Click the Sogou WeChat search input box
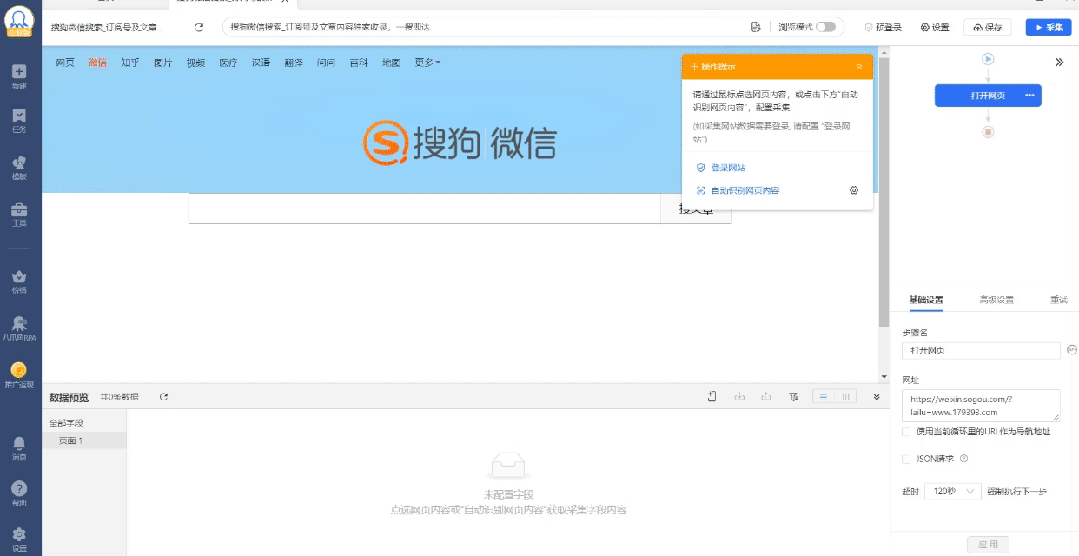Viewport: 1079px width, 556px height. 425,208
